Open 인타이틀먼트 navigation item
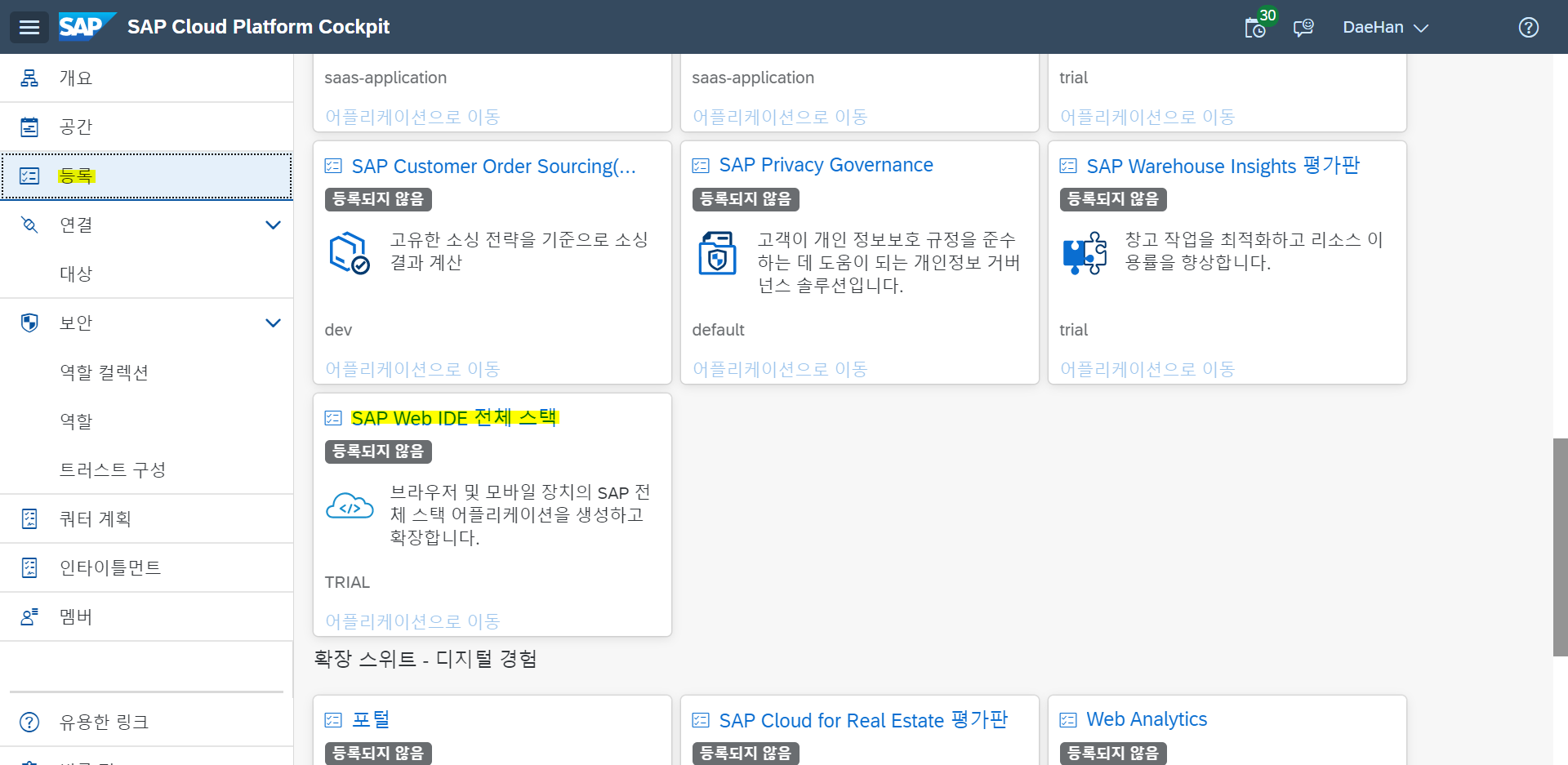The width and height of the screenshot is (1568, 765). click(x=147, y=567)
